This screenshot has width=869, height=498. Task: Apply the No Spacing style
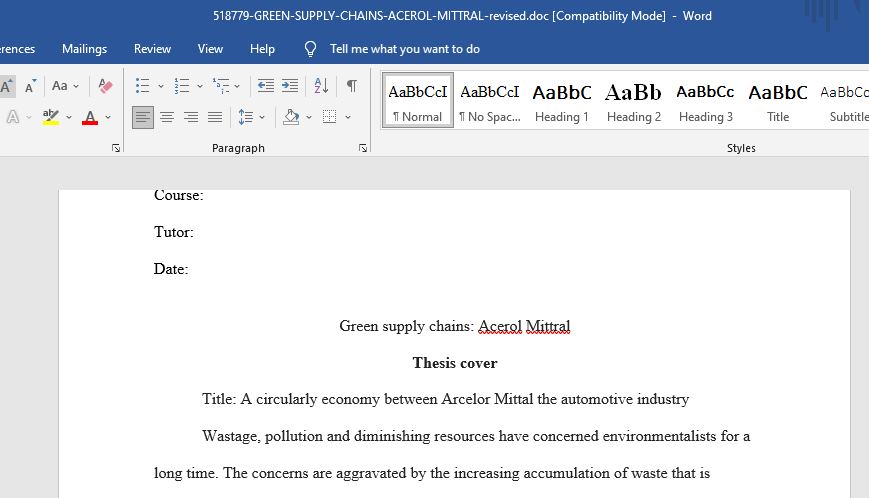[489, 101]
